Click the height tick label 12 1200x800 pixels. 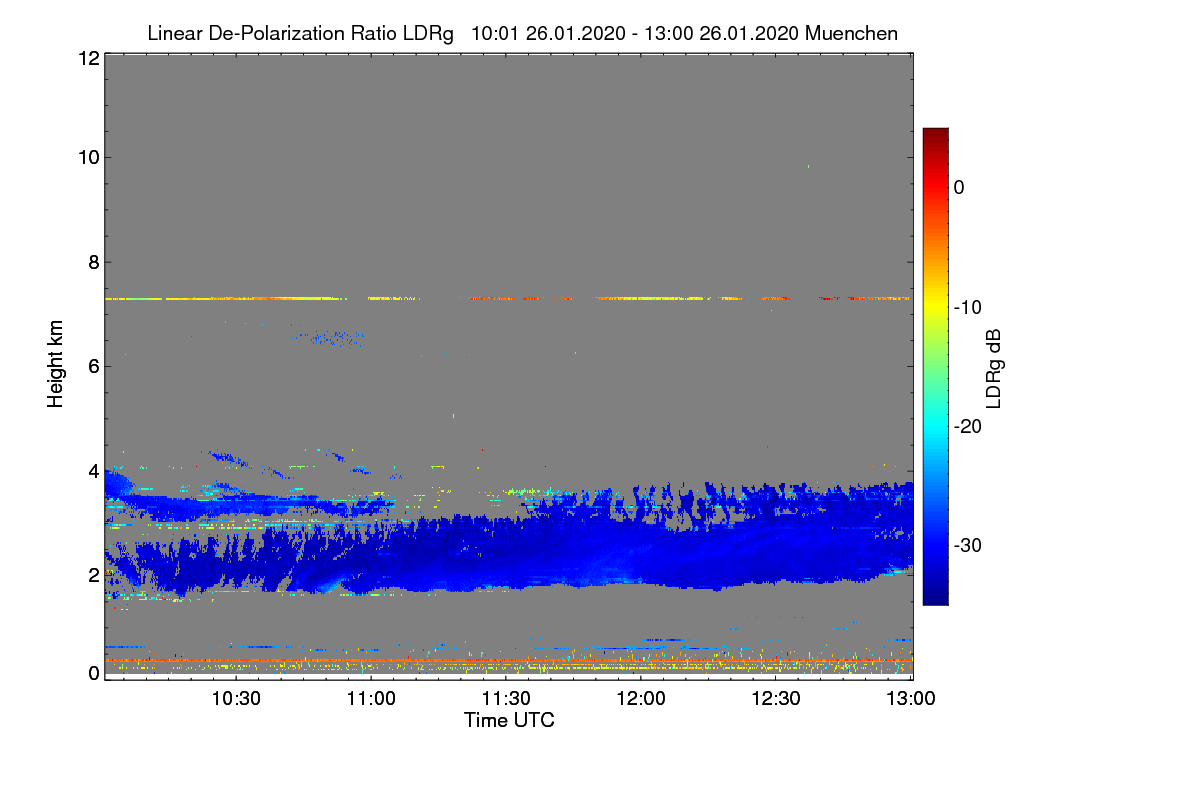pyautogui.click(x=87, y=58)
